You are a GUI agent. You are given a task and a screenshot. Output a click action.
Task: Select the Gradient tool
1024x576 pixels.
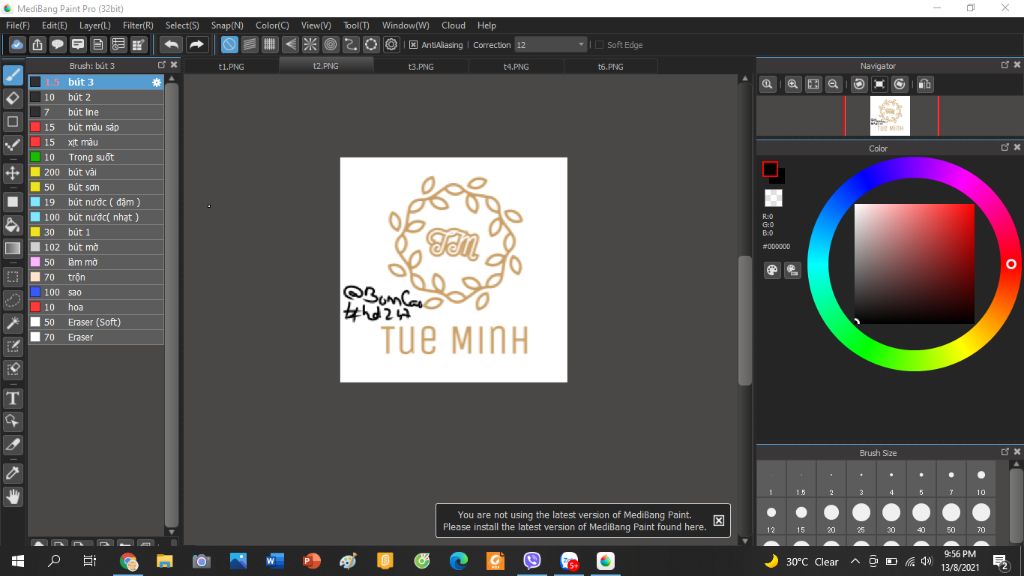tap(13, 248)
